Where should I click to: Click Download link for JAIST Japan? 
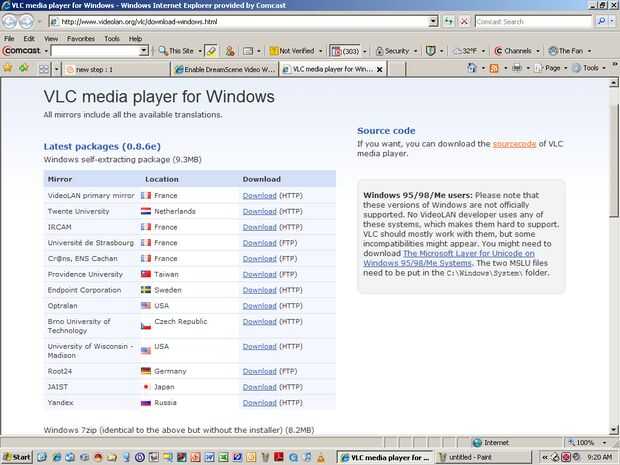259,387
